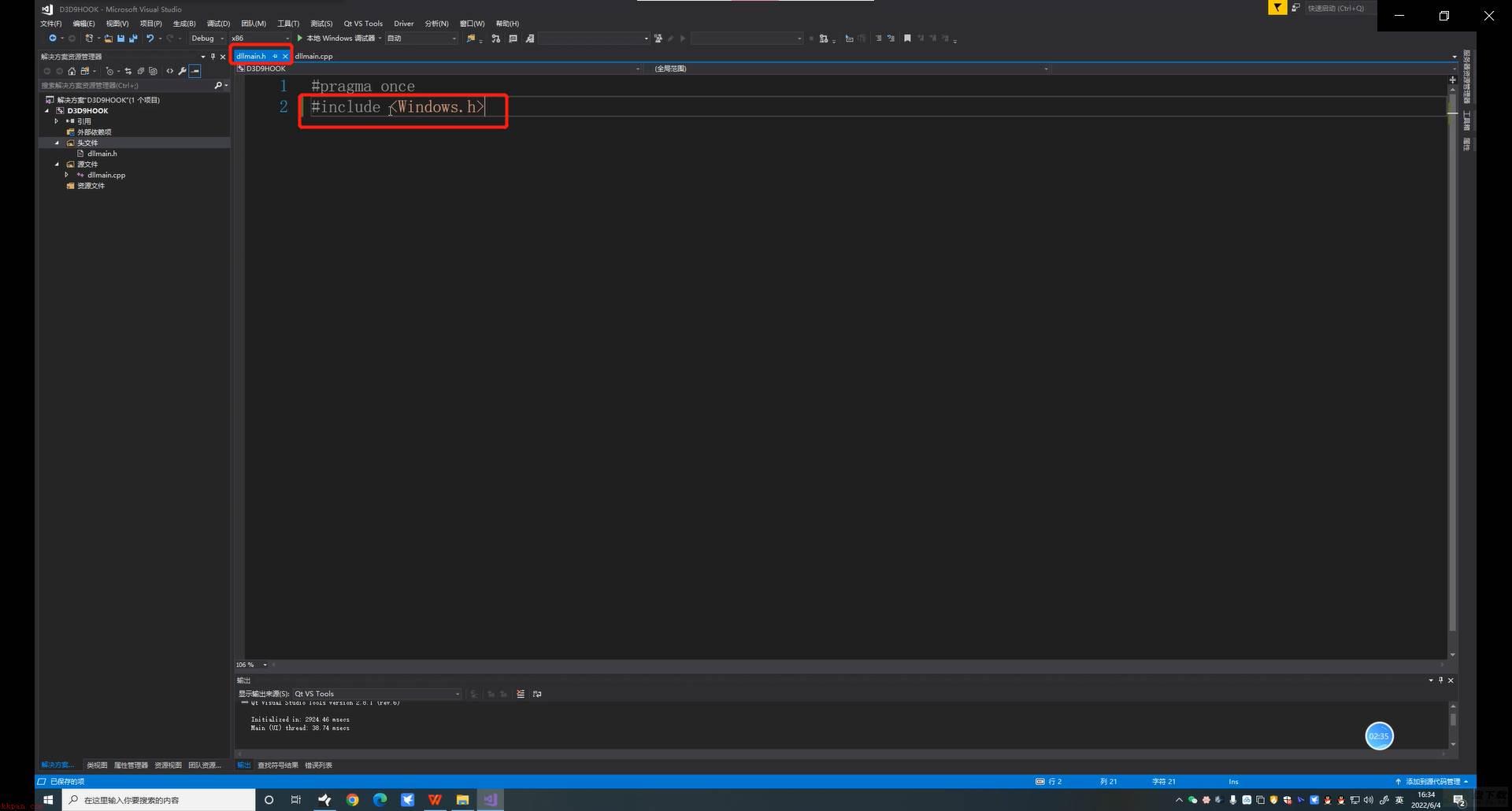
Task: Click the Navigate Backward toolbar icon
Action: (53, 38)
